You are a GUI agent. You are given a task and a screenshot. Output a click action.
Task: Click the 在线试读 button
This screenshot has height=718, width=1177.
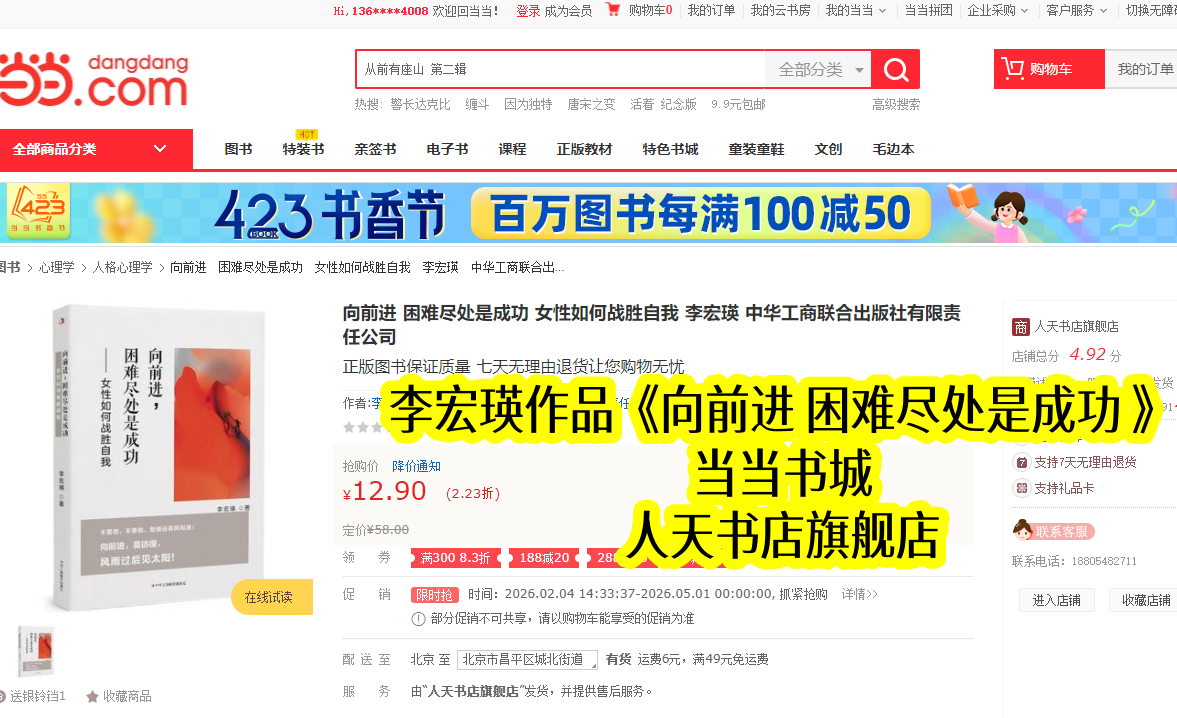point(270,597)
